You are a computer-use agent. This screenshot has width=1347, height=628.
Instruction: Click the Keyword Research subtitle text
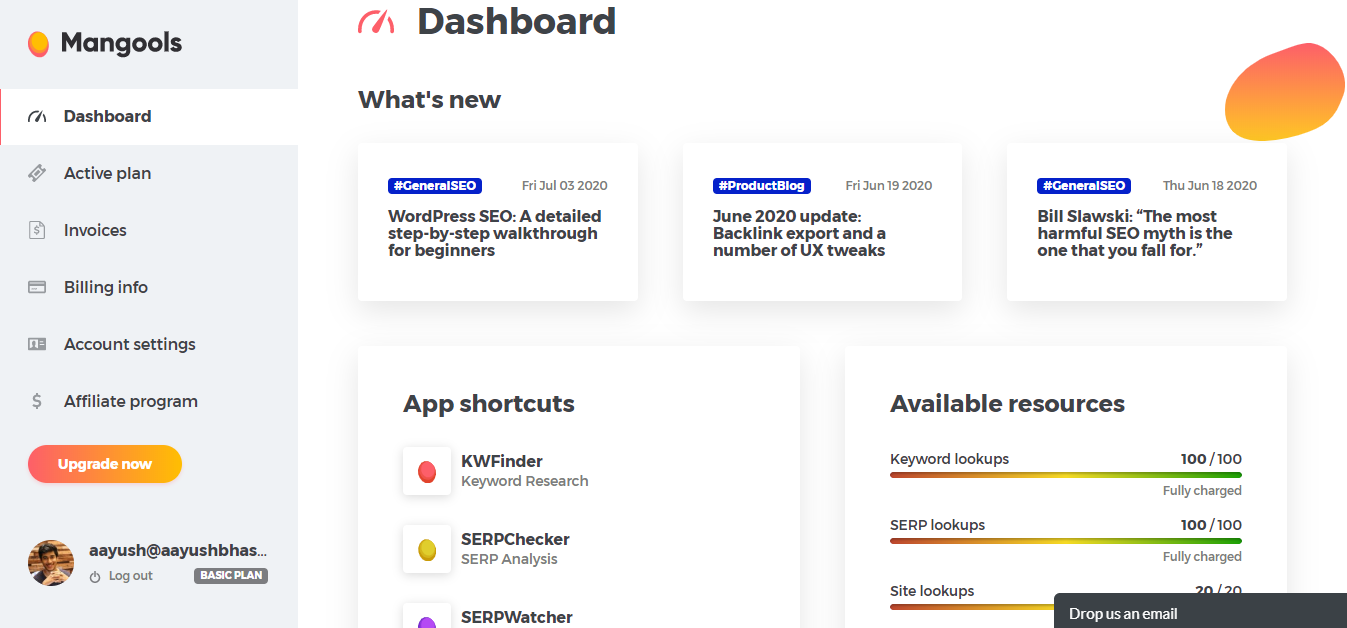coord(525,481)
